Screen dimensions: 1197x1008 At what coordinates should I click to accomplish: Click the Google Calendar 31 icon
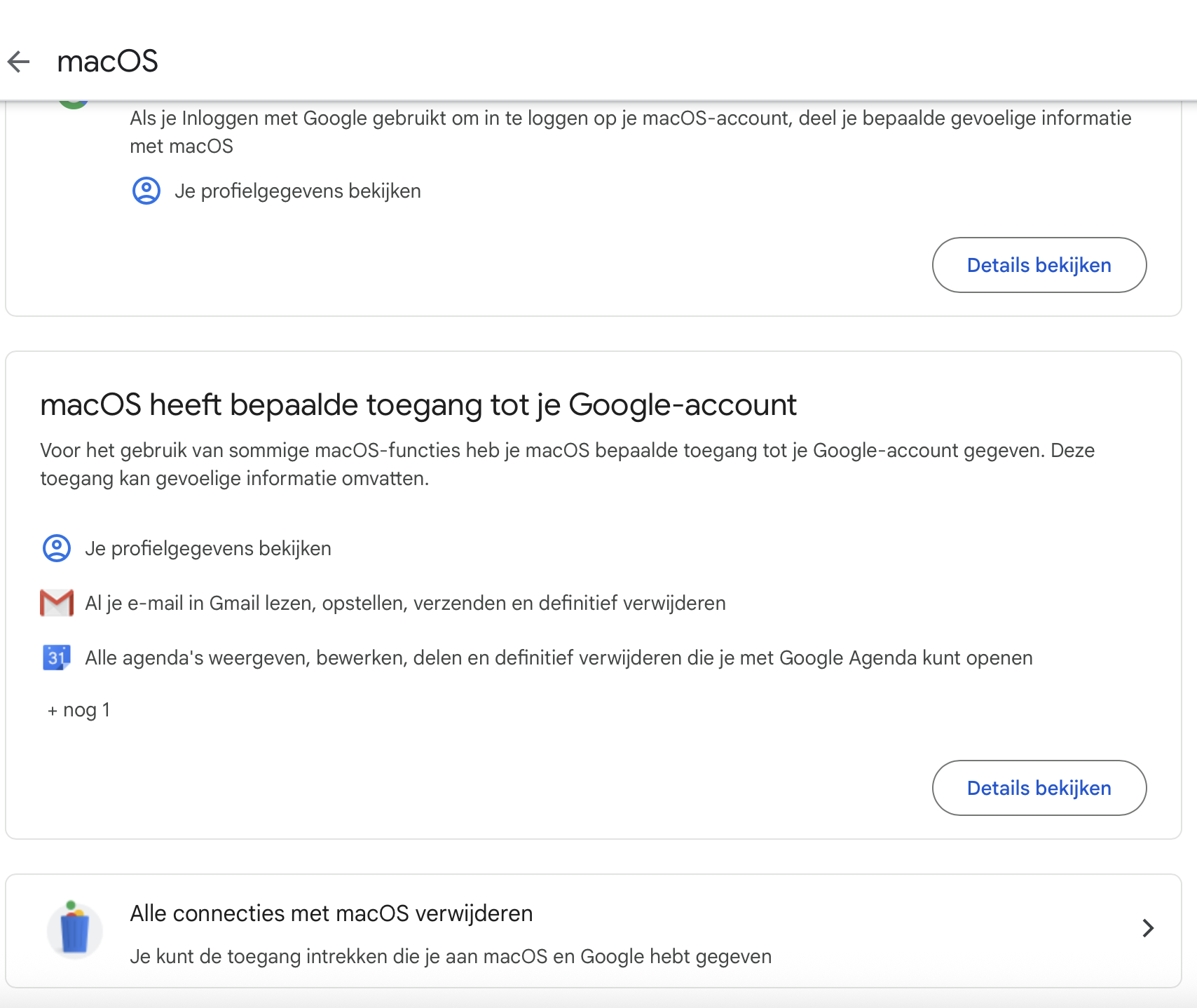(x=57, y=658)
